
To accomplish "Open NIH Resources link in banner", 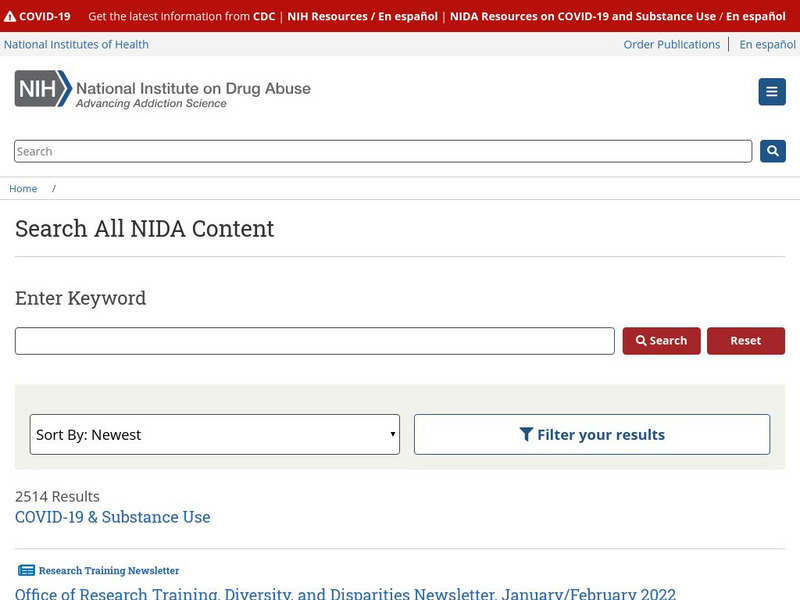I will 327,16.
